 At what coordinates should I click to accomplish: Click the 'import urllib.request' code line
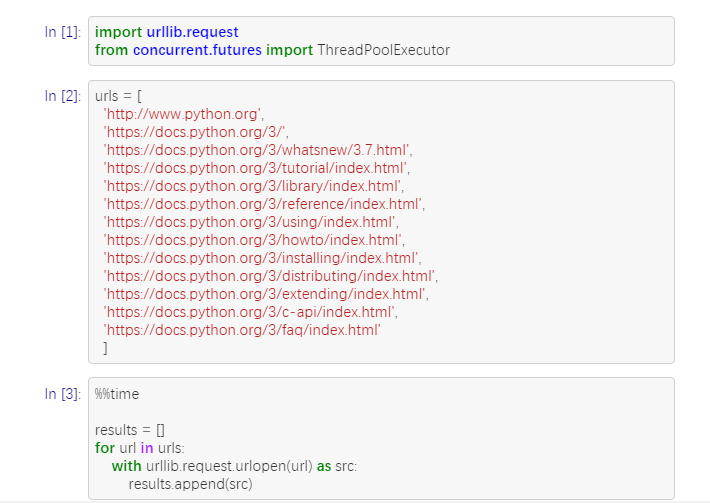[x=167, y=32]
